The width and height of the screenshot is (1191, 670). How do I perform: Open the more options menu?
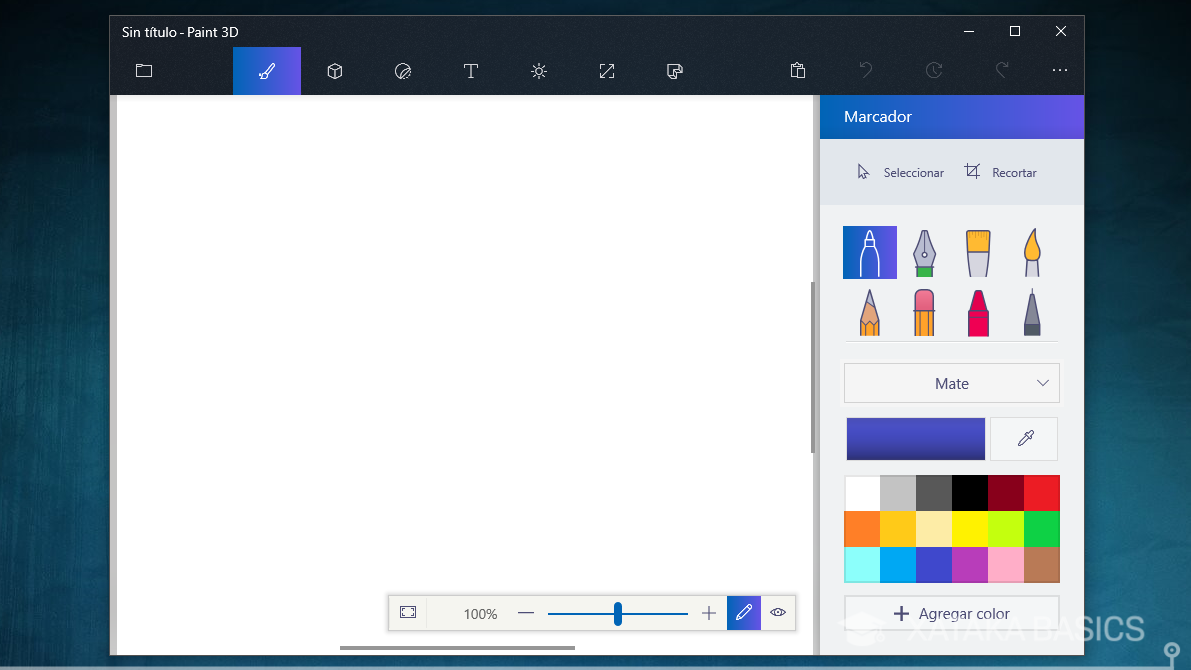1059,71
